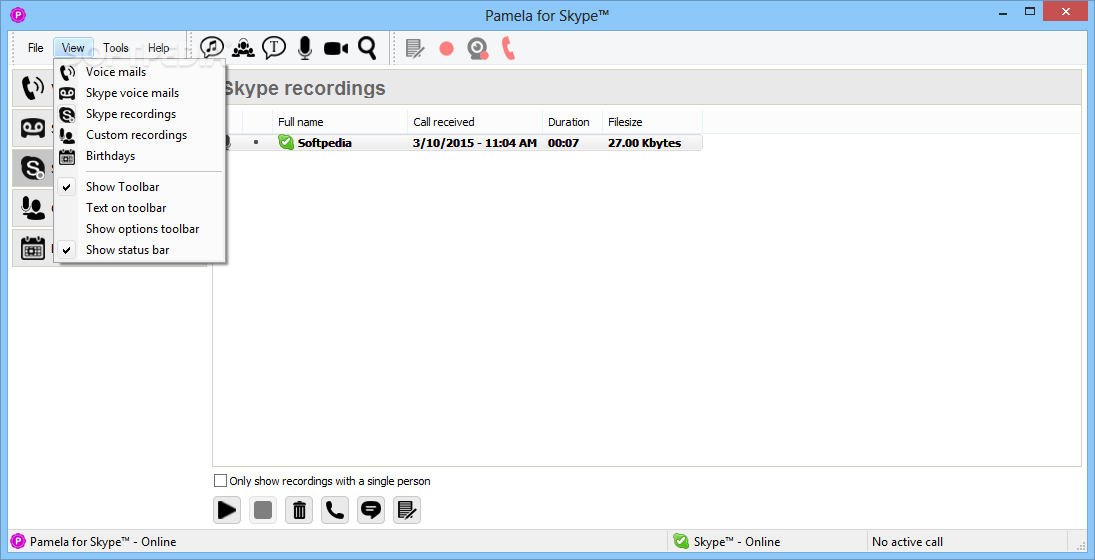Click the green Skype status bar icon
Viewport: 1095px width, 560px height.
point(680,541)
